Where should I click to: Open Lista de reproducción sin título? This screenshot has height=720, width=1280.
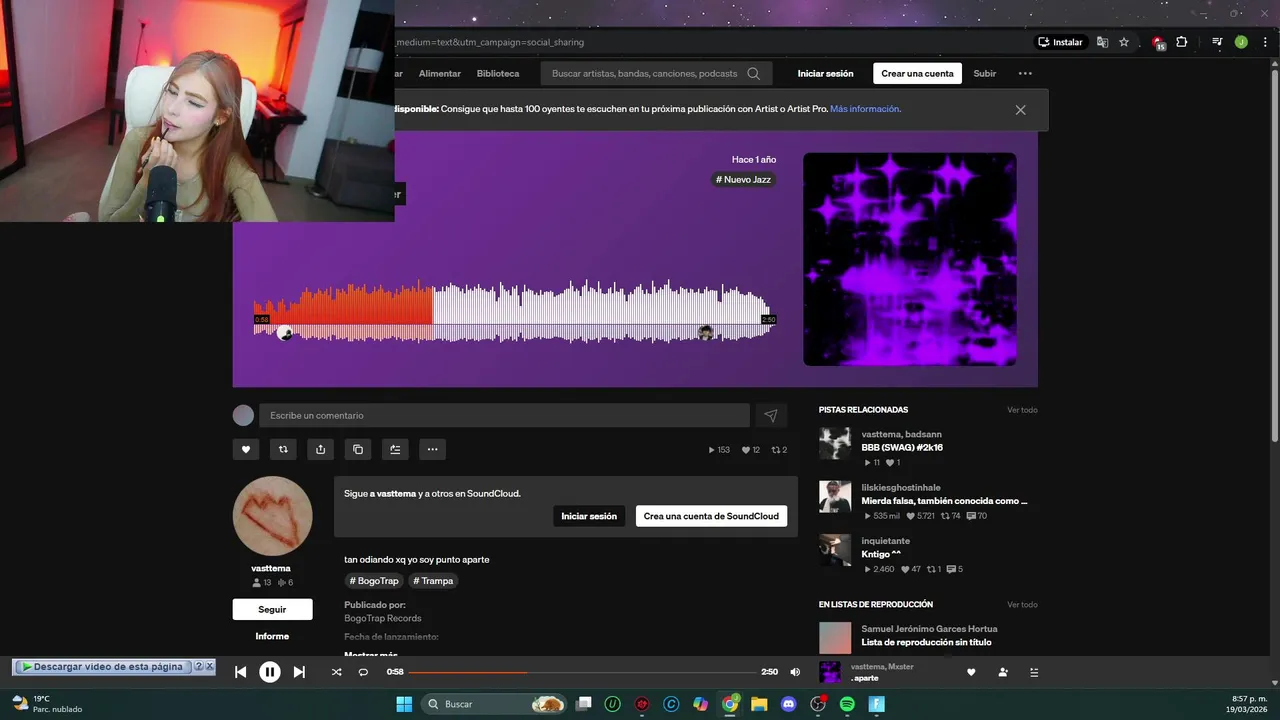(x=926, y=642)
